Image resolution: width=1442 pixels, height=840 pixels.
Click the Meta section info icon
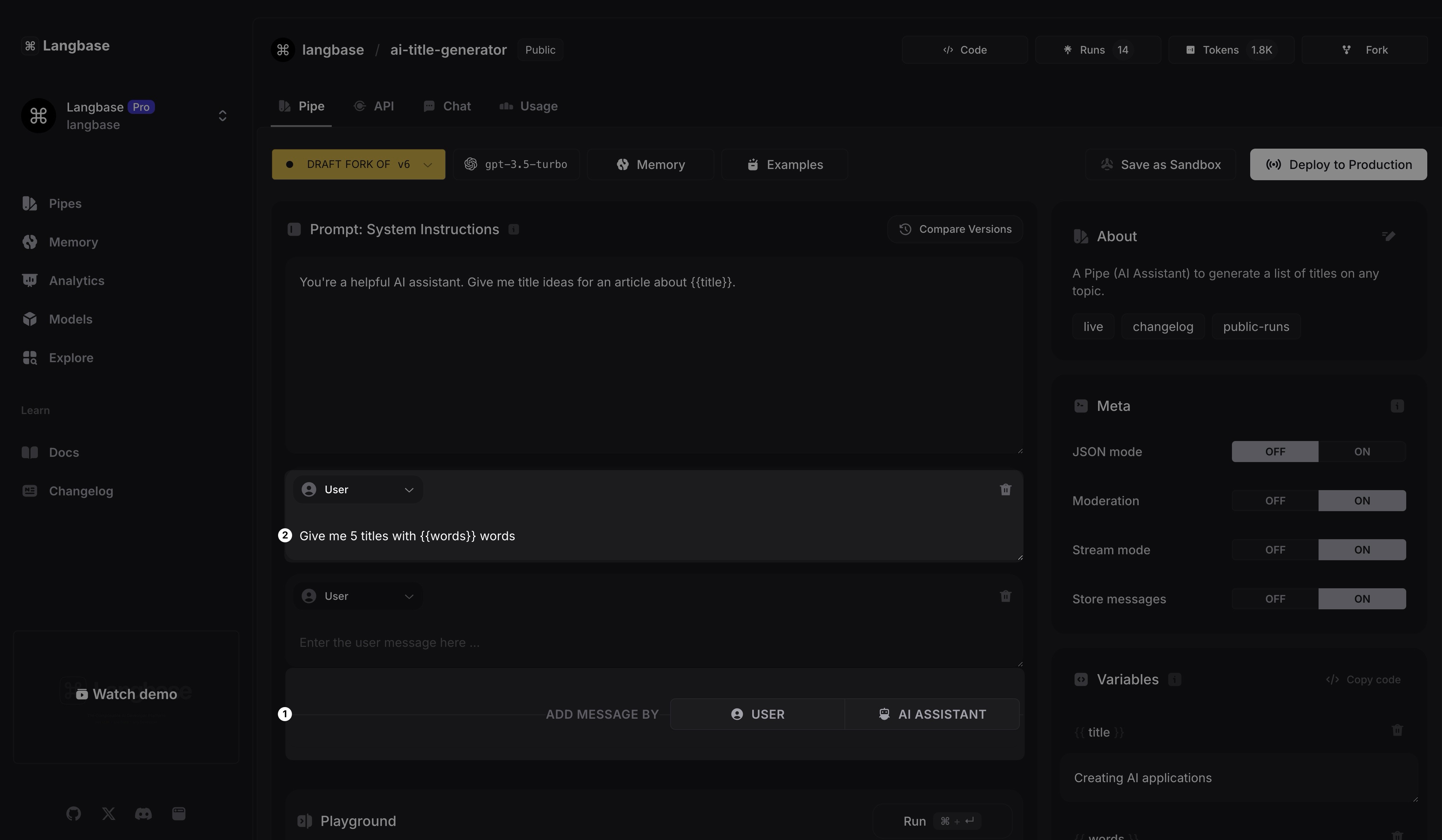[1397, 406]
